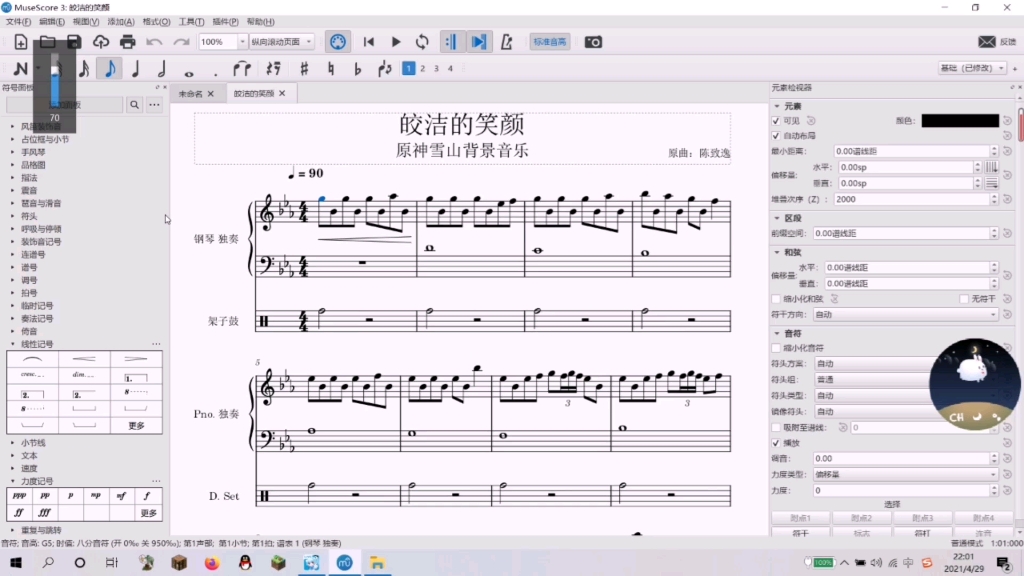The width and height of the screenshot is (1024, 576).
Task: Open the page view mode (纵向滚动页面) dropdown
Action: click(x=281, y=42)
